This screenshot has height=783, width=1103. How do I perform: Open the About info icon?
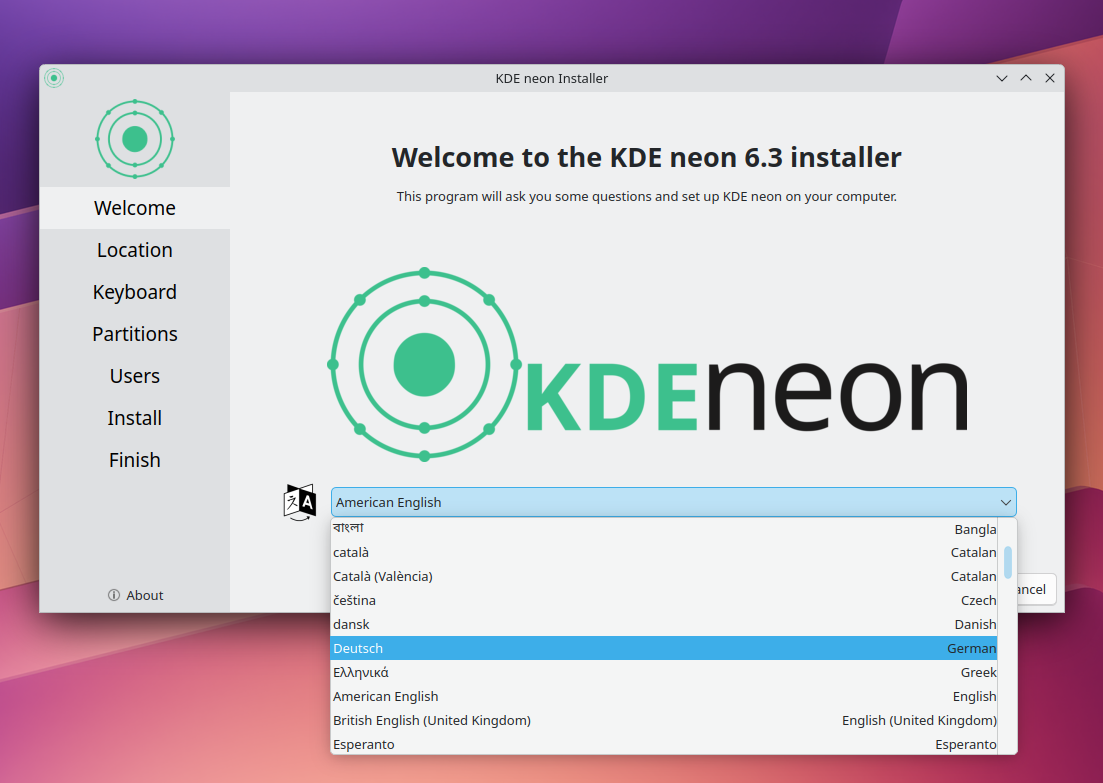coord(114,595)
